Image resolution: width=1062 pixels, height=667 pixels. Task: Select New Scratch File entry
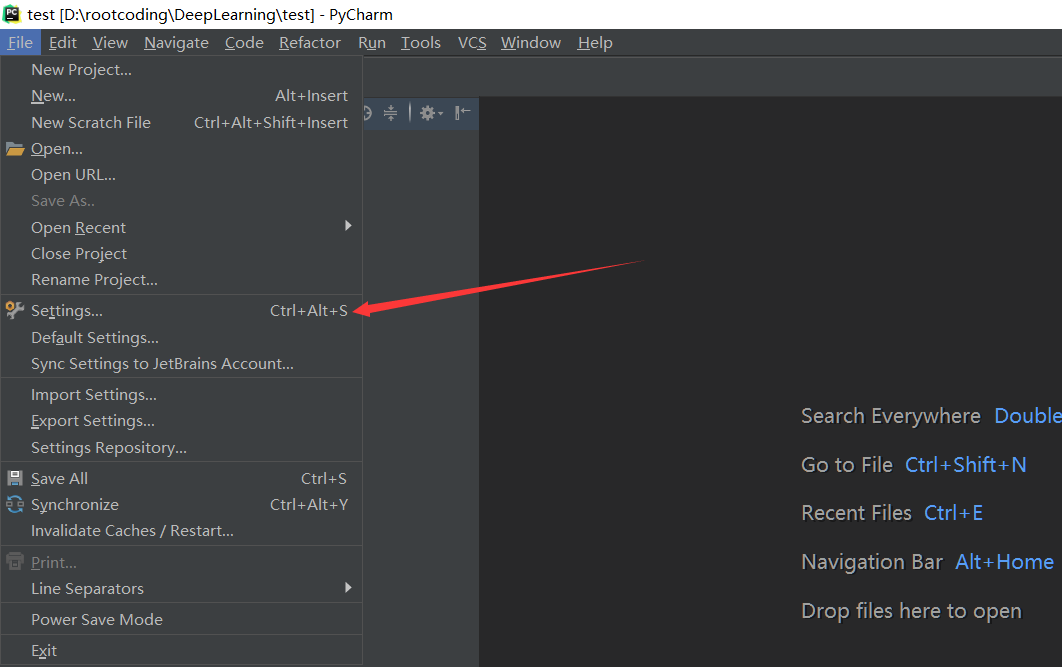tap(182, 123)
